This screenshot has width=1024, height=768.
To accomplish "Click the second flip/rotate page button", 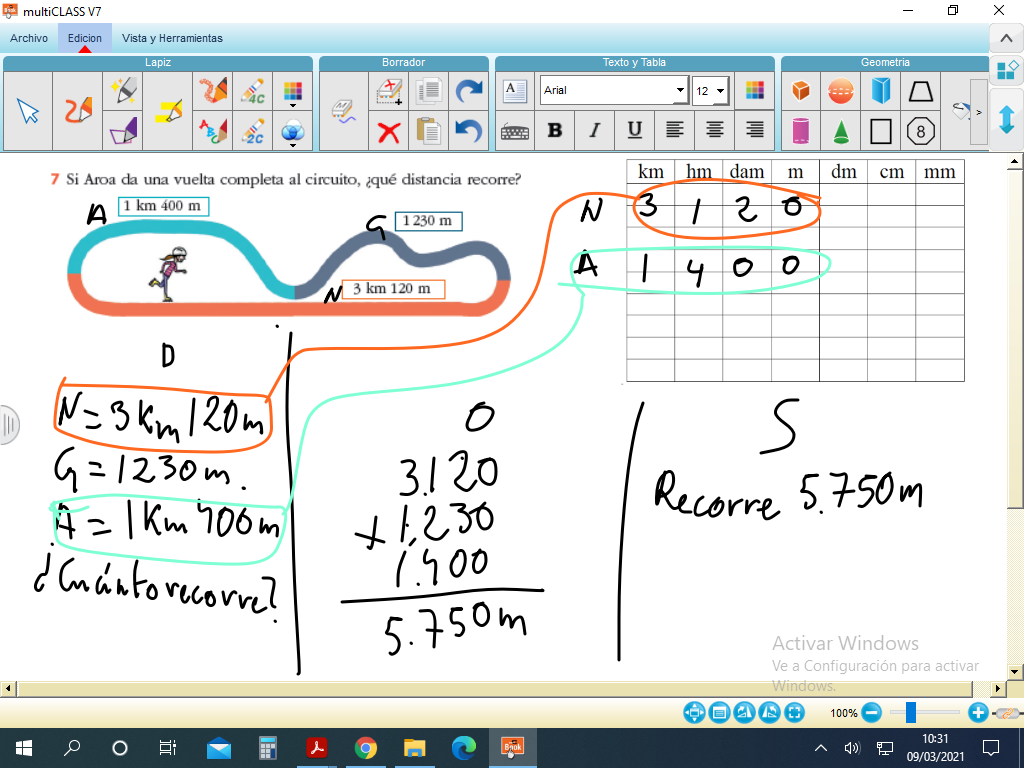I will coord(769,712).
